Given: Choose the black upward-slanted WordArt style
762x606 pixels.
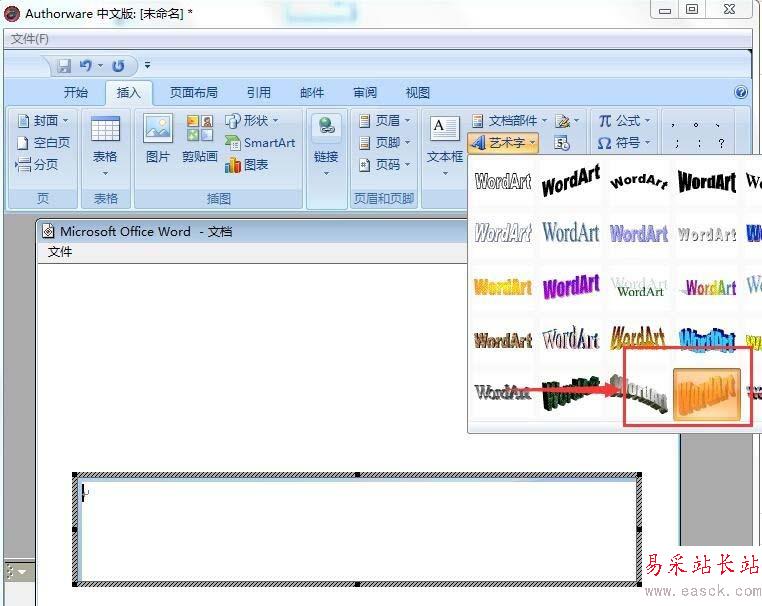Looking at the screenshot, I should coord(571,181).
